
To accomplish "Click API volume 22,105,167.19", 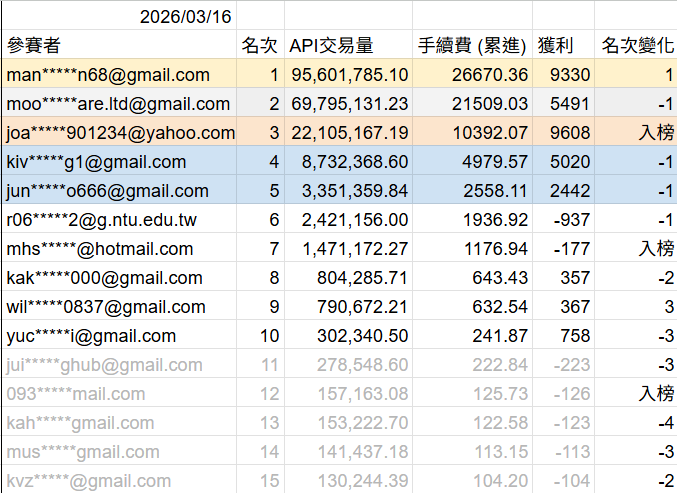I will click(350, 133).
